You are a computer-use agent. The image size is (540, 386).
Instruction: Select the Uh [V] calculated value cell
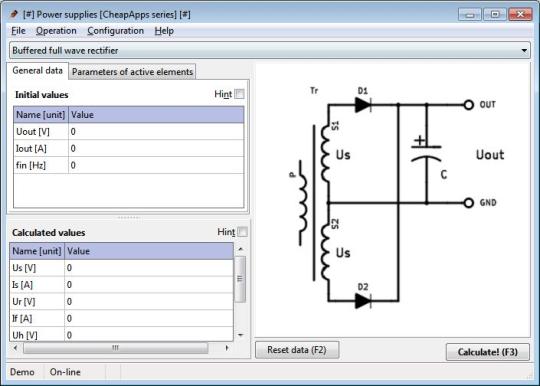[149, 334]
